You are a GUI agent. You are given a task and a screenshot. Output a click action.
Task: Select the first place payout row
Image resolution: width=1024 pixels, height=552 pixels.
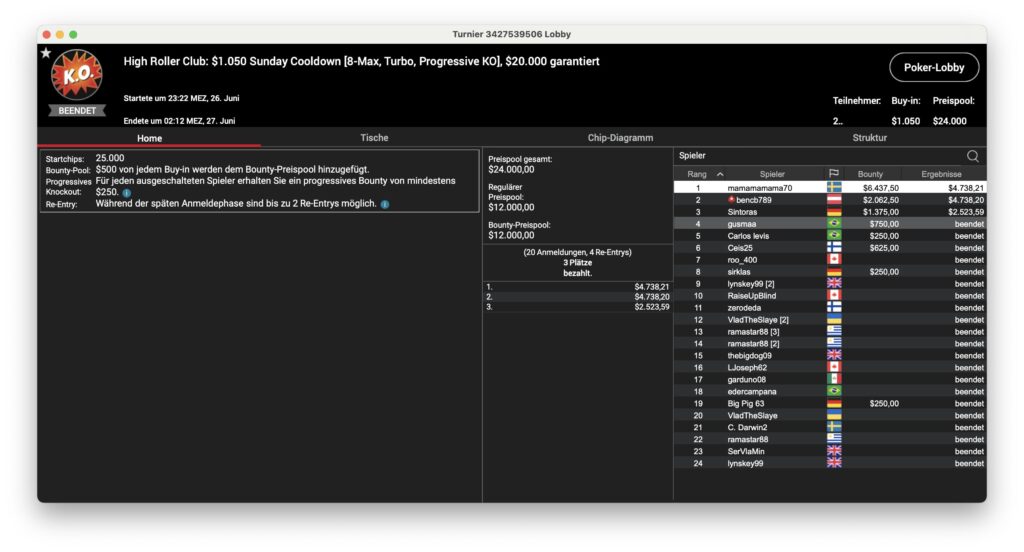577,286
